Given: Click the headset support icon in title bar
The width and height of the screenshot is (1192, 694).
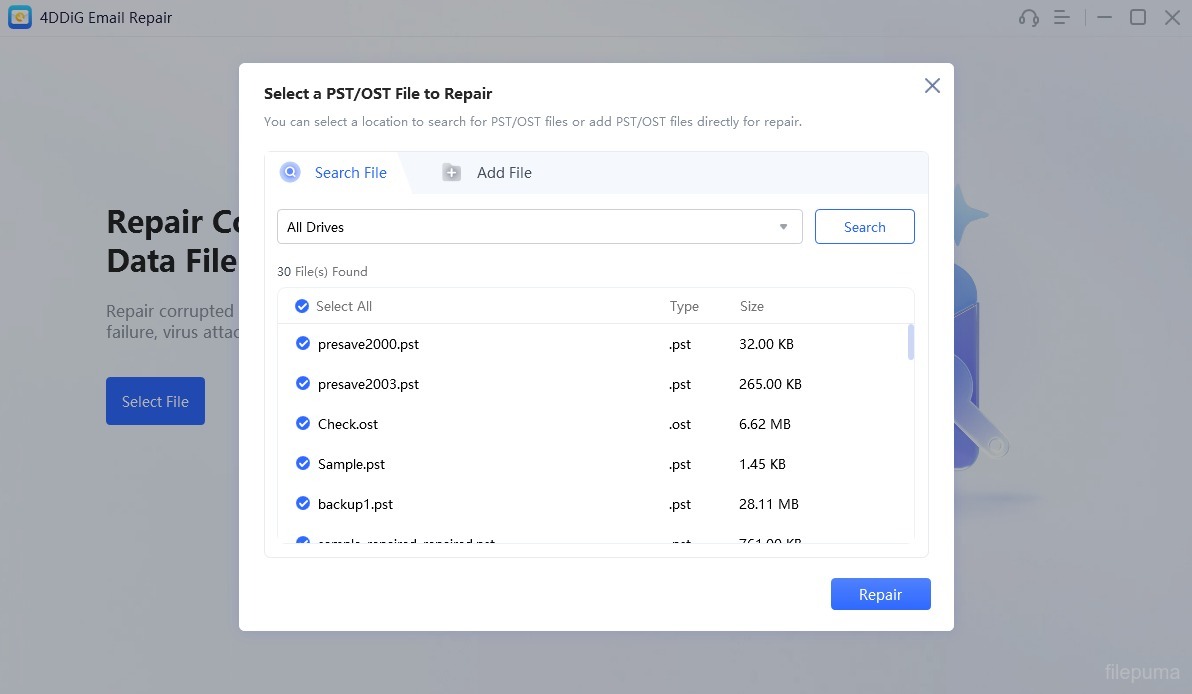Looking at the screenshot, I should (x=1028, y=18).
